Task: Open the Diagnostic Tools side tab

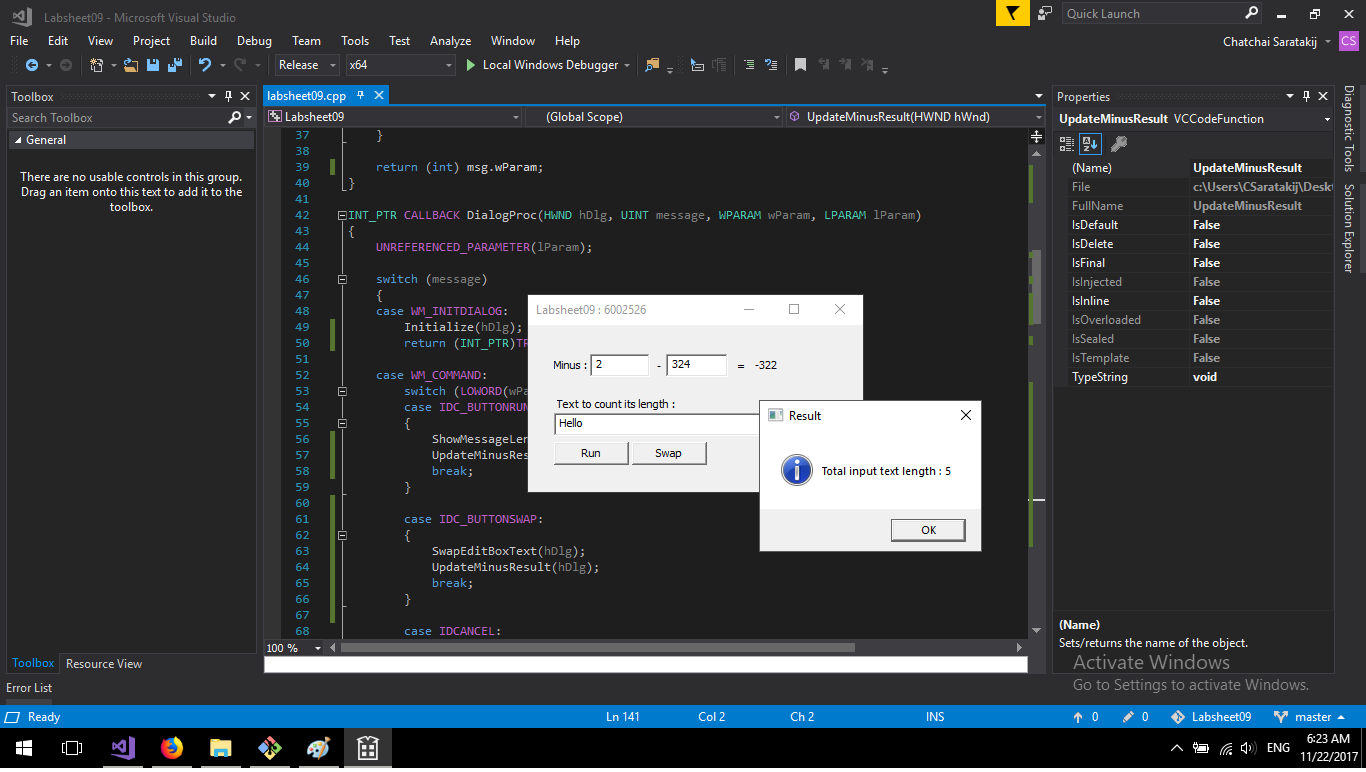Action: (1348, 129)
